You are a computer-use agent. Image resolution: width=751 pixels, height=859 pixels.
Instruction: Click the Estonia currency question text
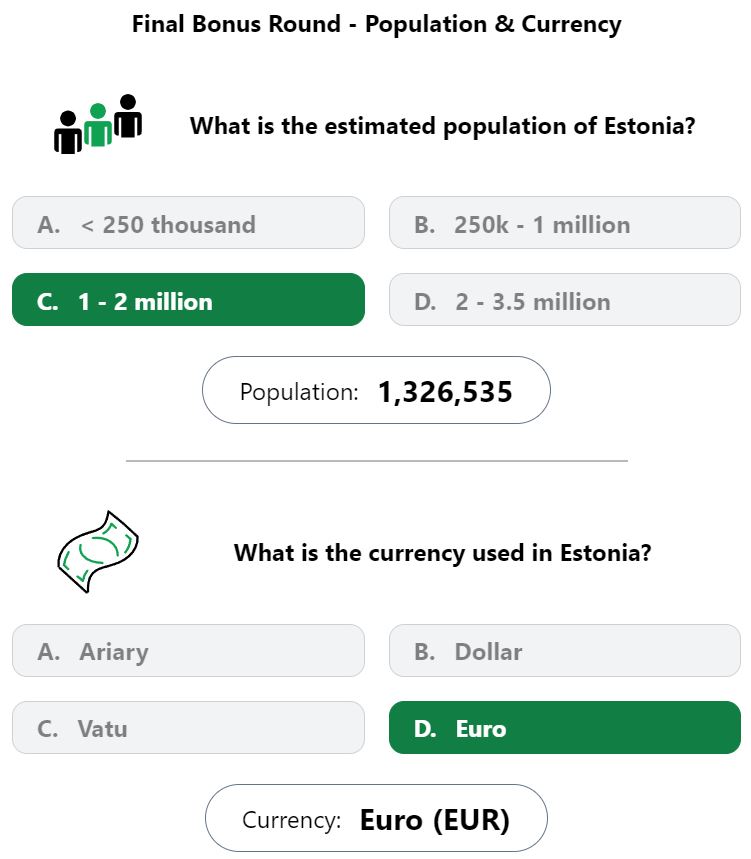443,553
